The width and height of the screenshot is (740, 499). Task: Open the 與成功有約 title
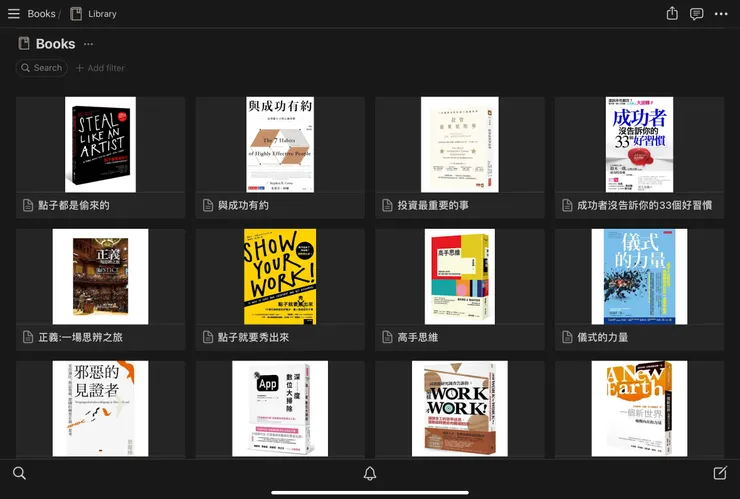pyautogui.click(x=243, y=205)
